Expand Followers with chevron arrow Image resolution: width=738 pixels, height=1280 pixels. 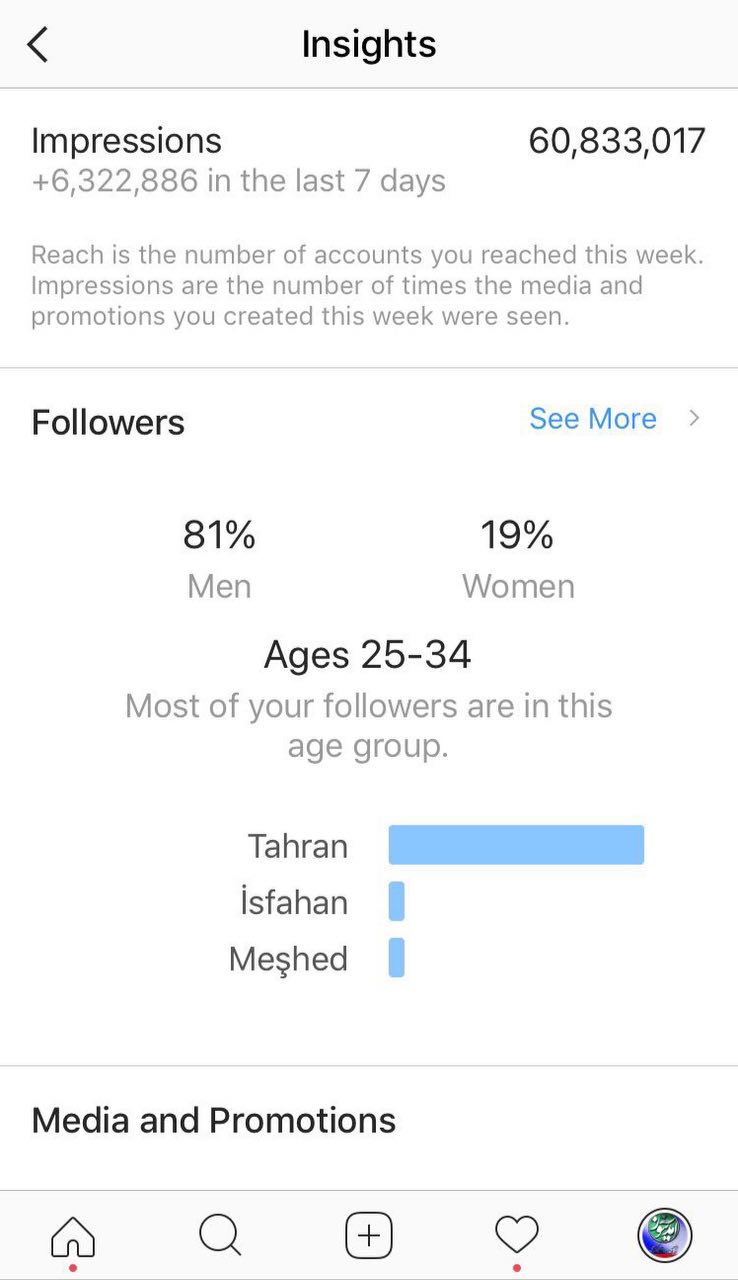pos(694,419)
